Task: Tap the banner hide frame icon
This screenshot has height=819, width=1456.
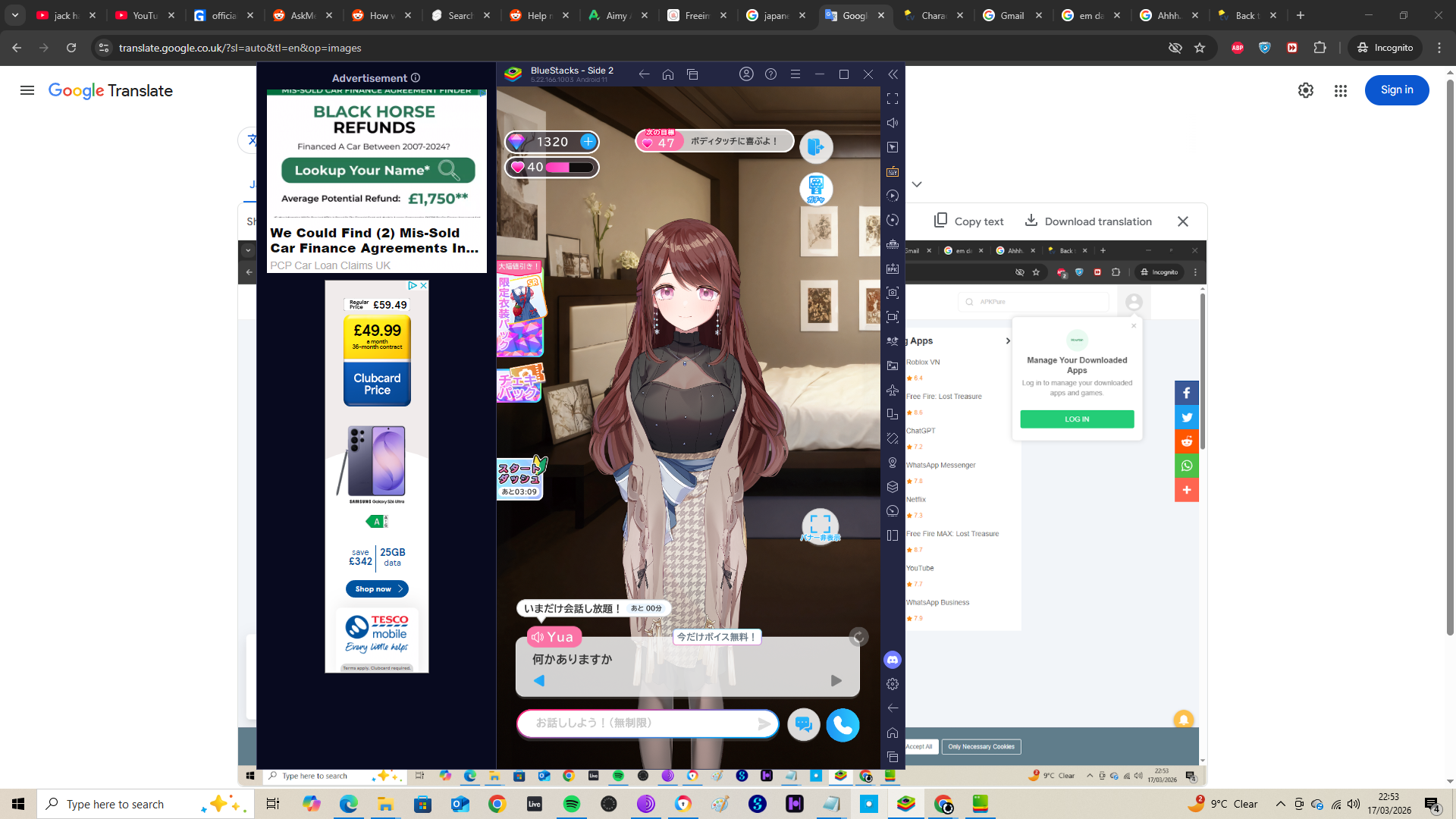Action: (821, 526)
